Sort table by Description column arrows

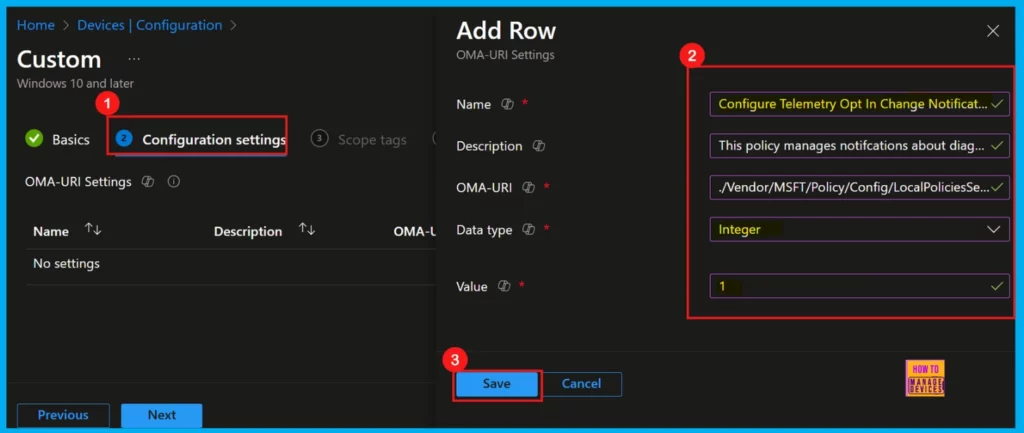(x=307, y=229)
